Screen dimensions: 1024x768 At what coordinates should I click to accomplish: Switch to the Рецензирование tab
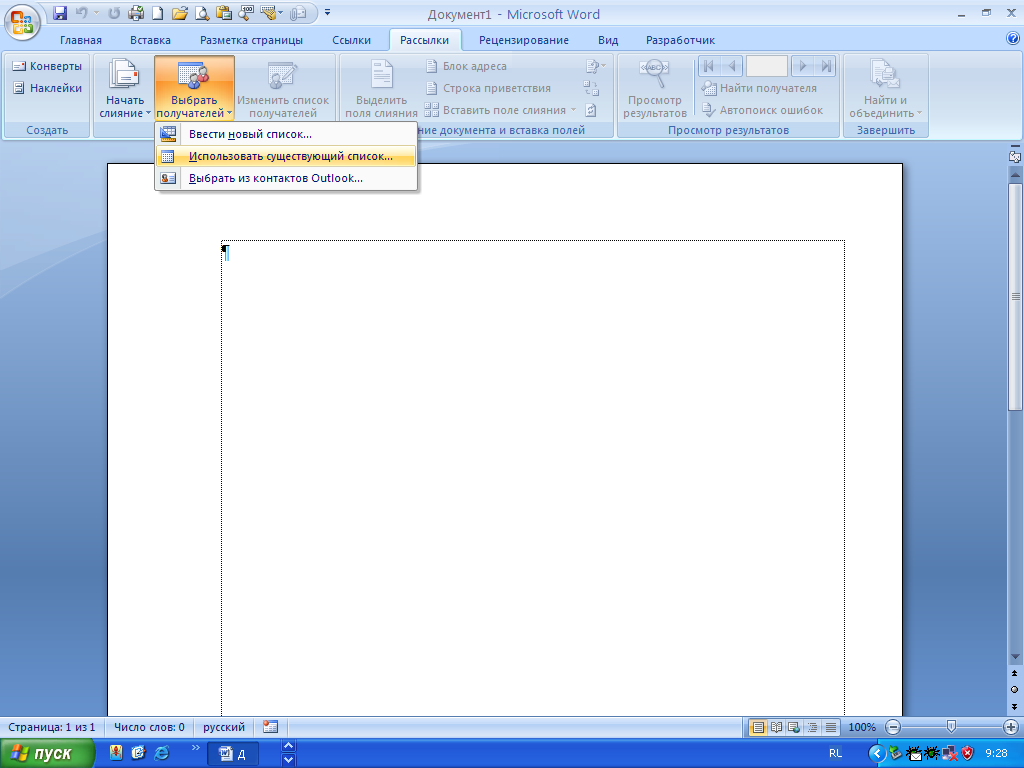tap(524, 40)
